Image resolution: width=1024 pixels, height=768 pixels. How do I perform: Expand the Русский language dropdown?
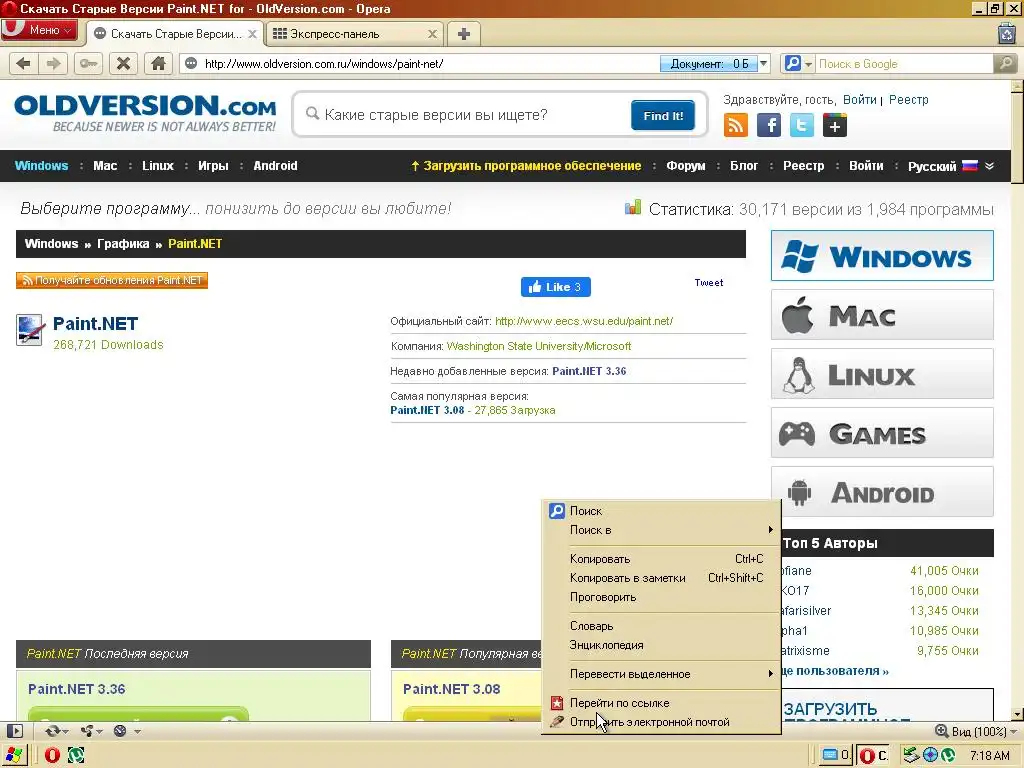click(951, 166)
